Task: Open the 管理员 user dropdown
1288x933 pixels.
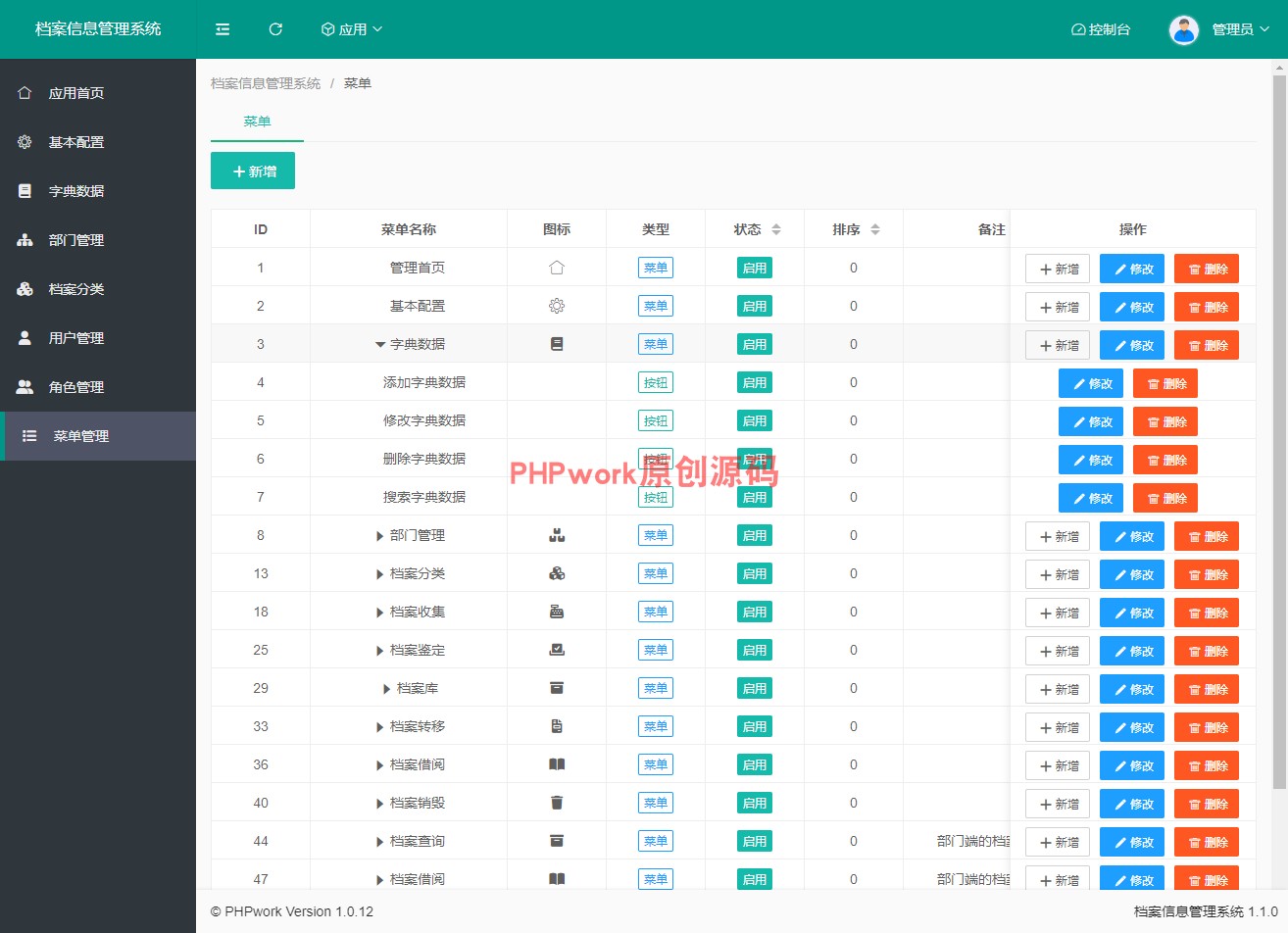Action: pos(1240,29)
